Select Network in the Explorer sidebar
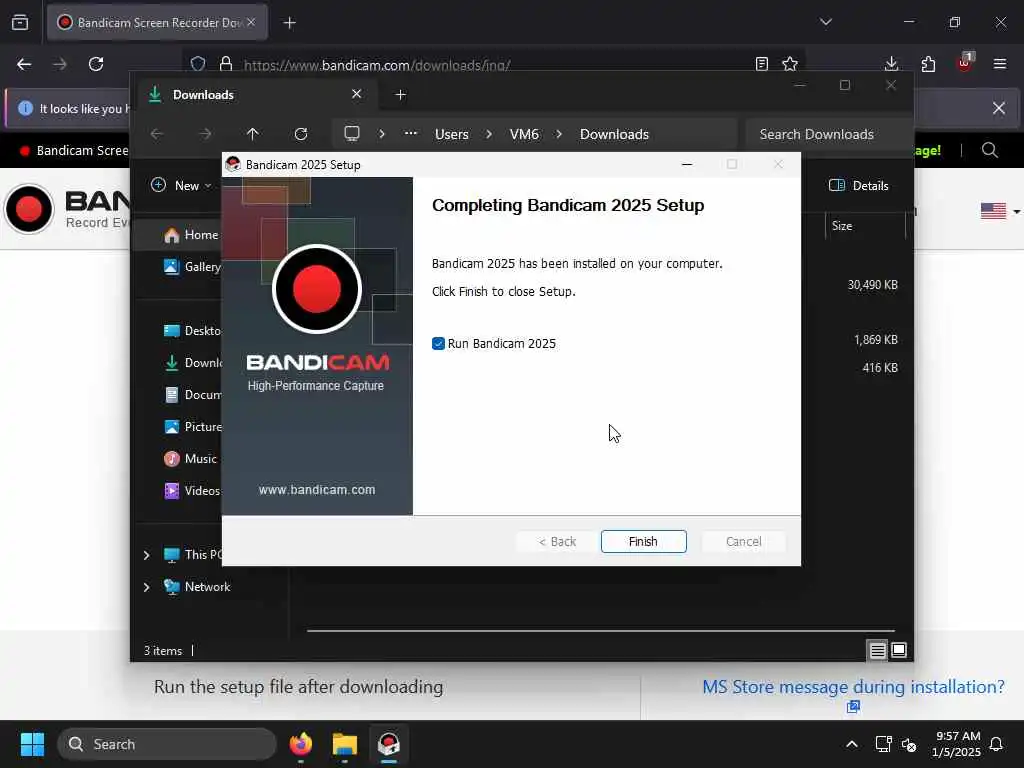Viewport: 1024px width, 768px height. tap(207, 586)
